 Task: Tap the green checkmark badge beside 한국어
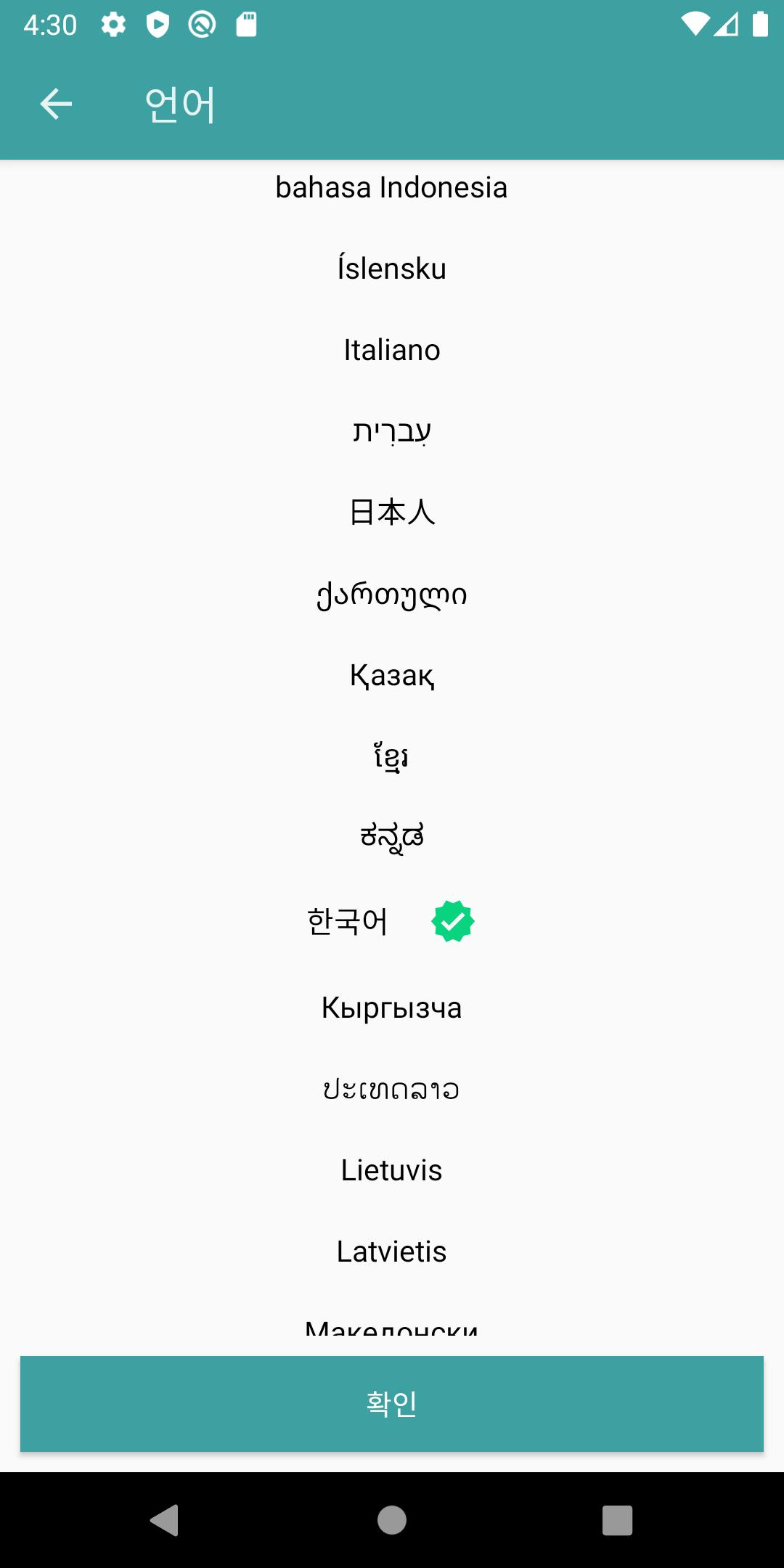tap(453, 921)
